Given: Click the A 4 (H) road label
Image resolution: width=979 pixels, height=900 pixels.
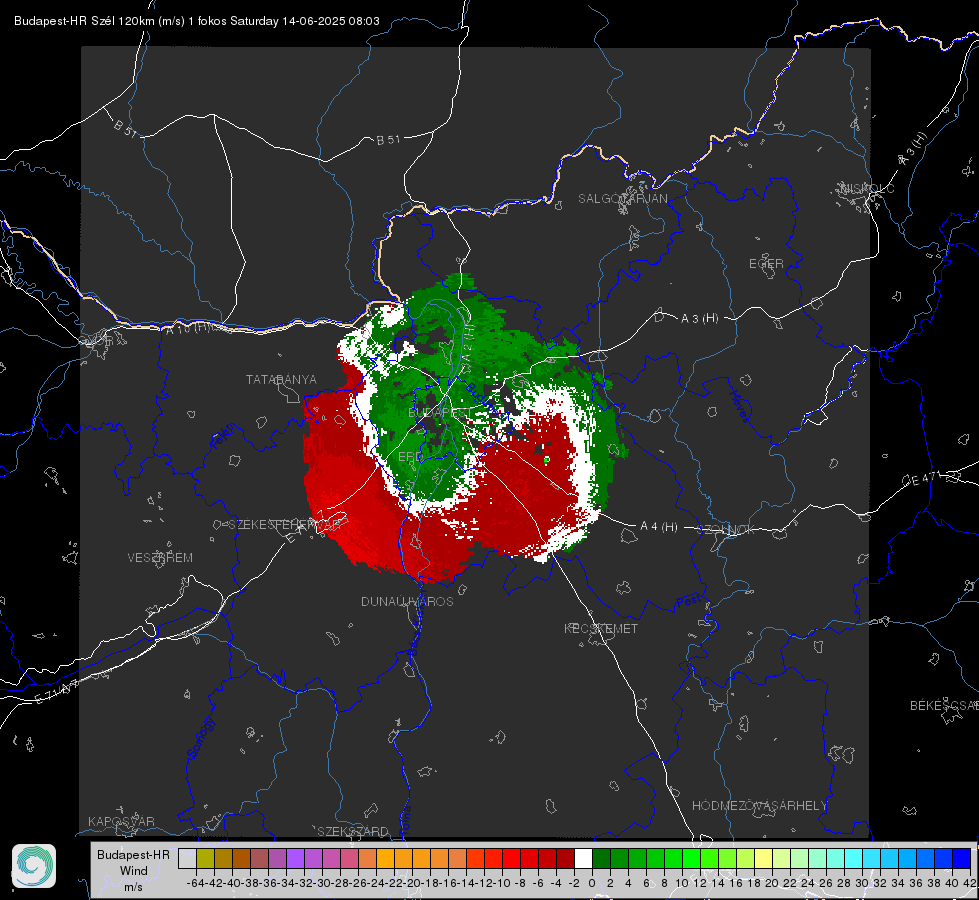Looking at the screenshot, I should 659,527.
